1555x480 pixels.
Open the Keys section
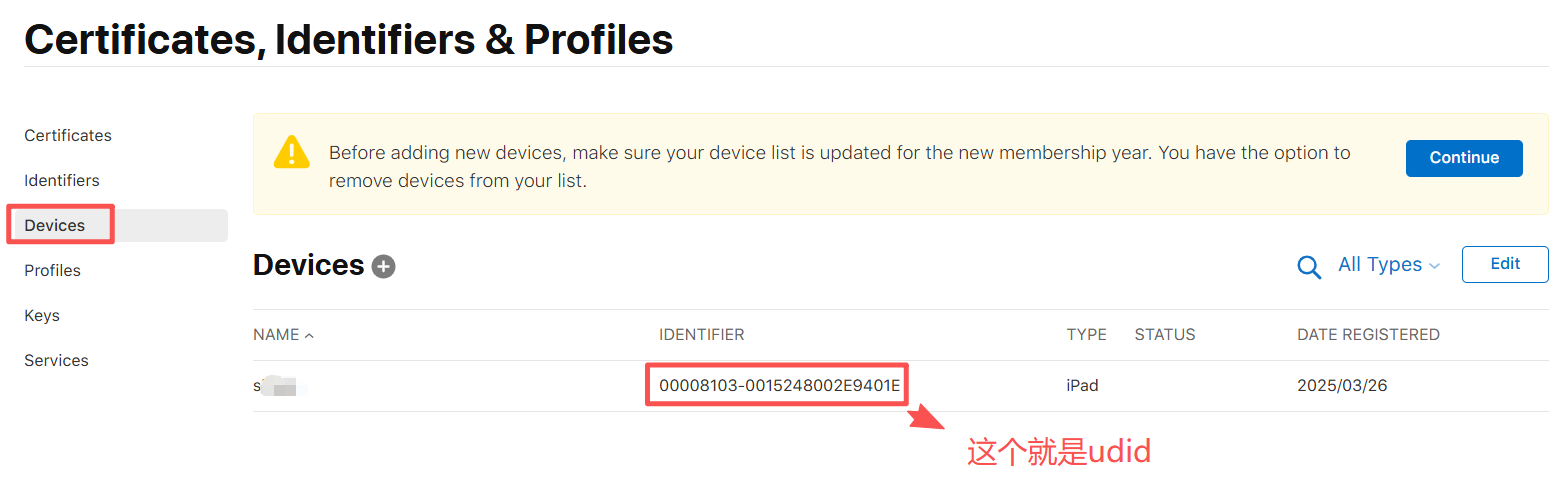[42, 315]
